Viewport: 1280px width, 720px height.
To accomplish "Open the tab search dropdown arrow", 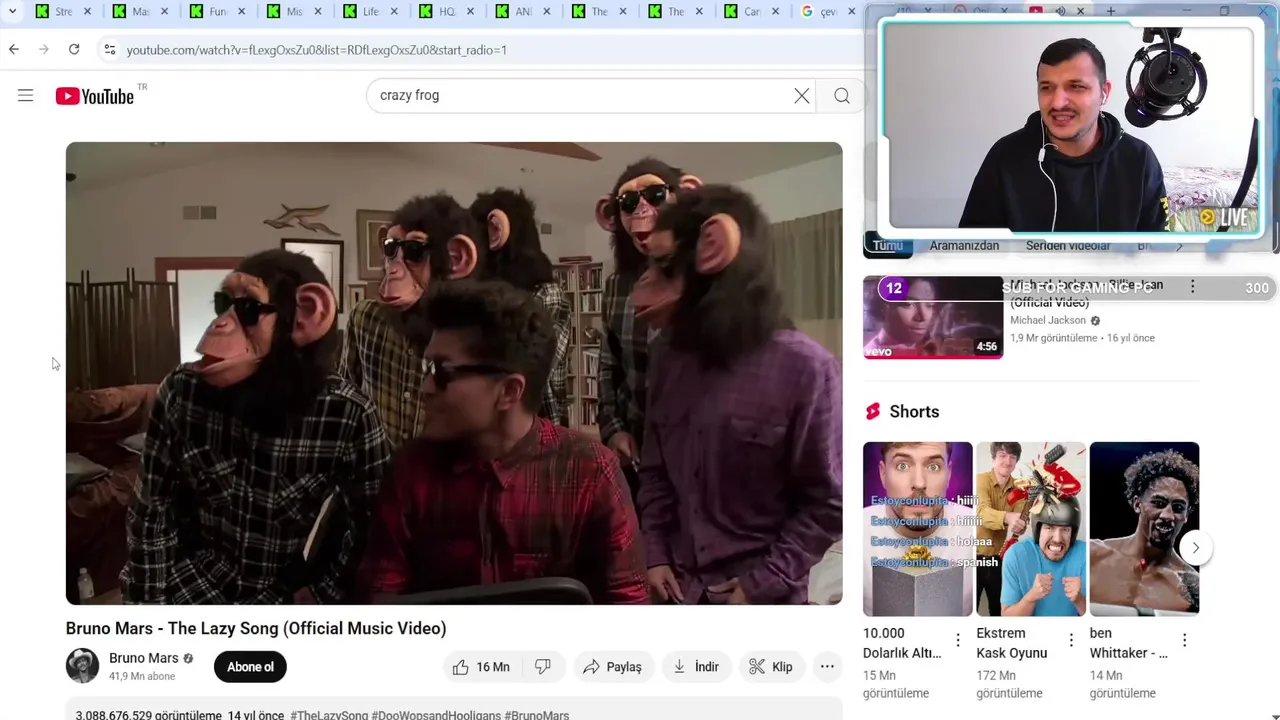I will point(12,11).
